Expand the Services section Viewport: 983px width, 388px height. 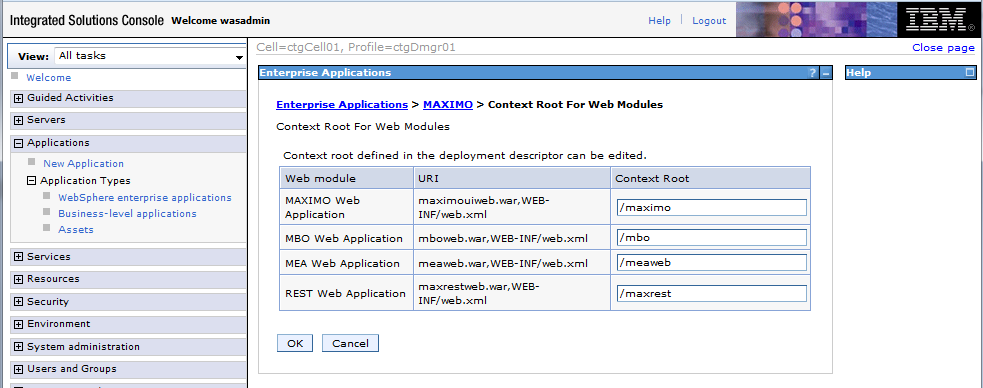click(18, 257)
